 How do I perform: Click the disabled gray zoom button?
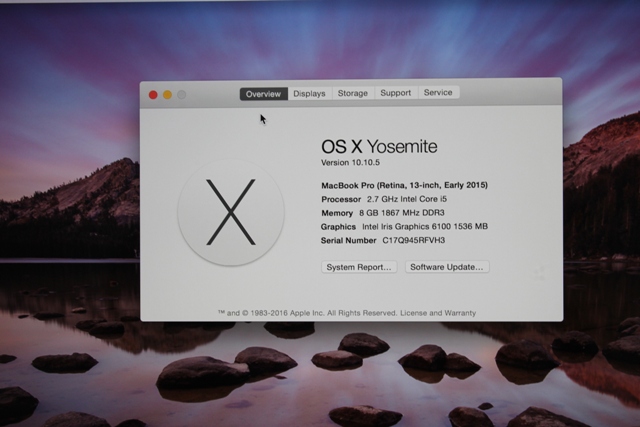pos(182,95)
